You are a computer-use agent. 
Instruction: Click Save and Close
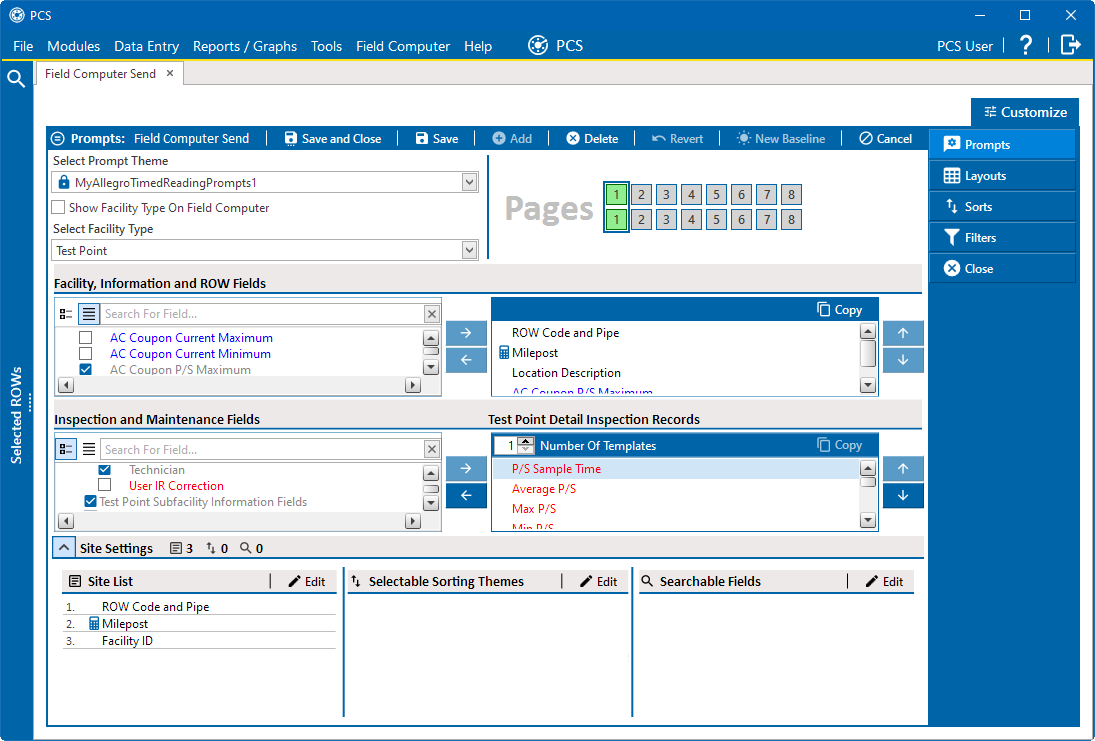[333, 138]
